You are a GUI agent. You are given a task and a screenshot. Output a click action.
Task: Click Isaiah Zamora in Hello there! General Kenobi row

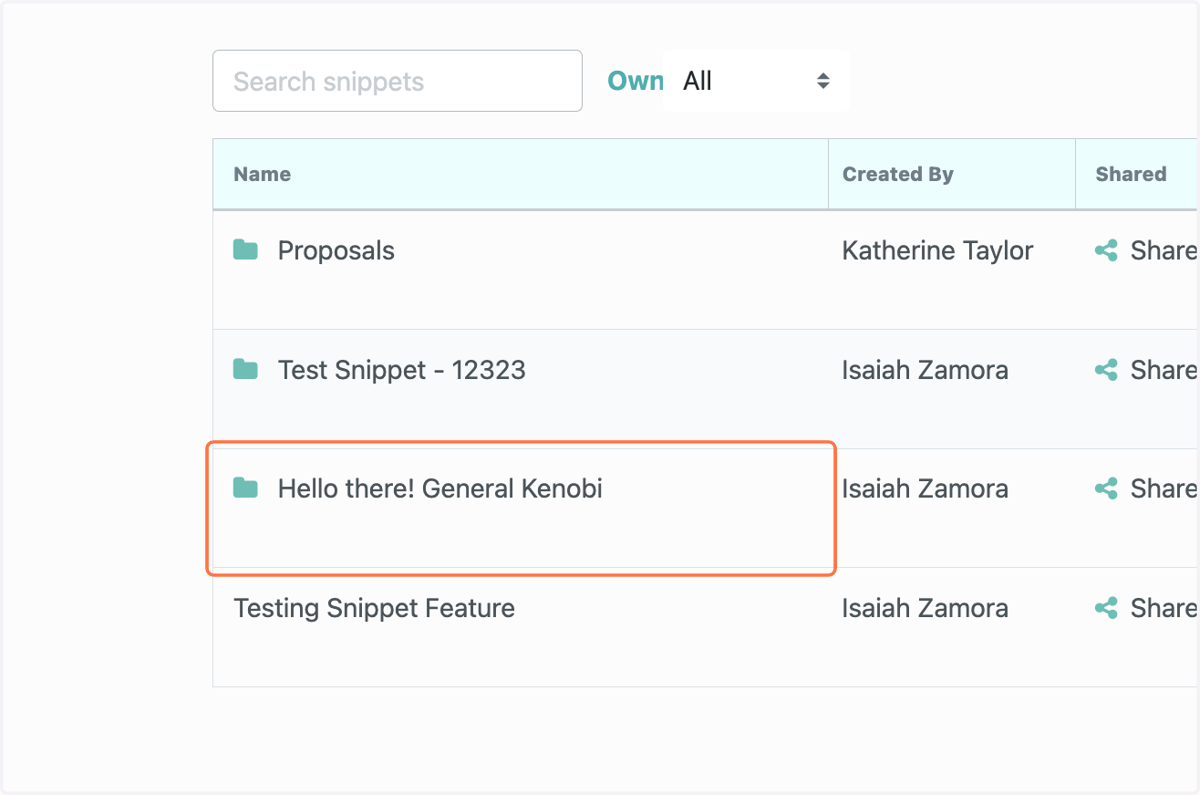(925, 489)
